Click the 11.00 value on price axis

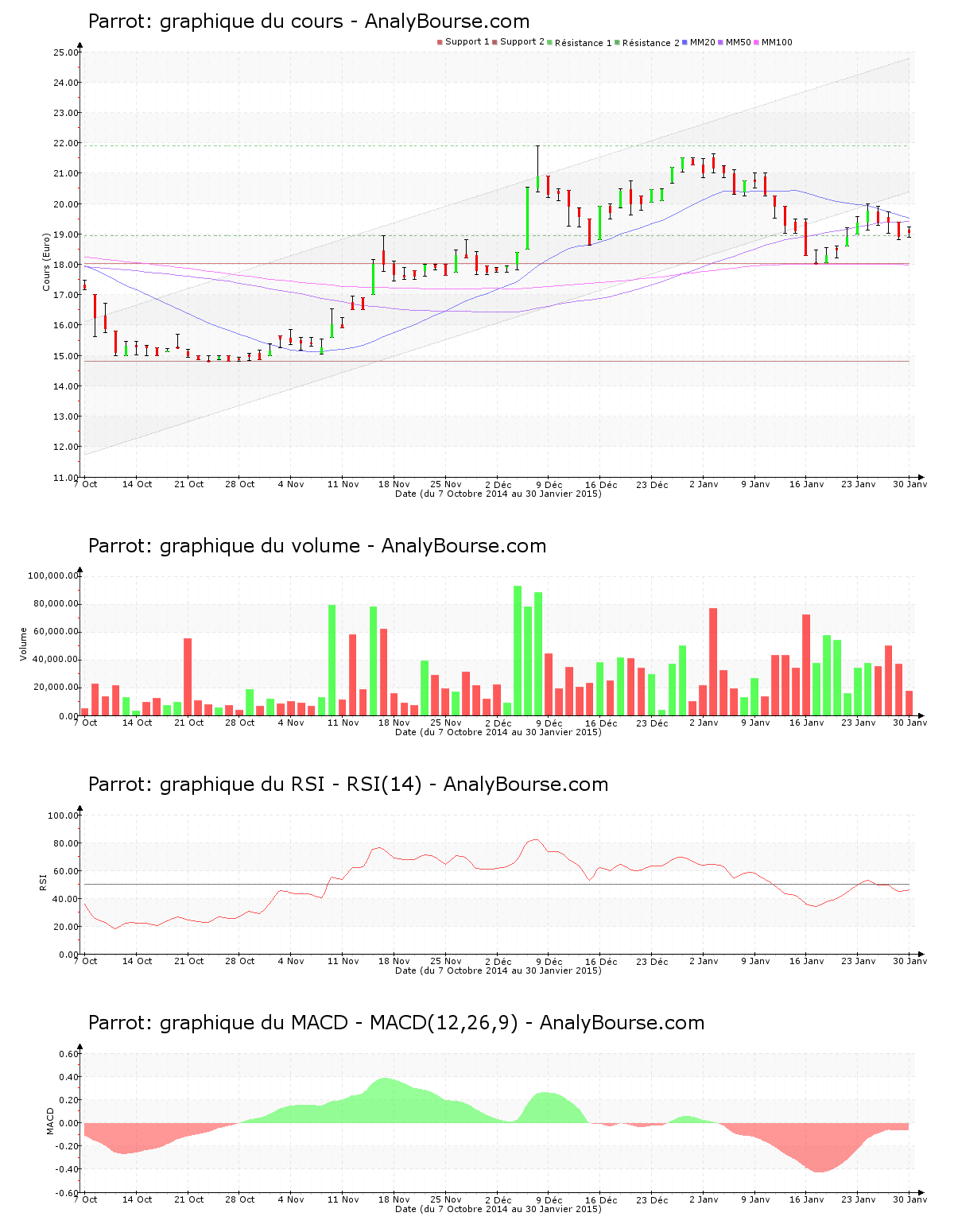pyautogui.click(x=65, y=478)
